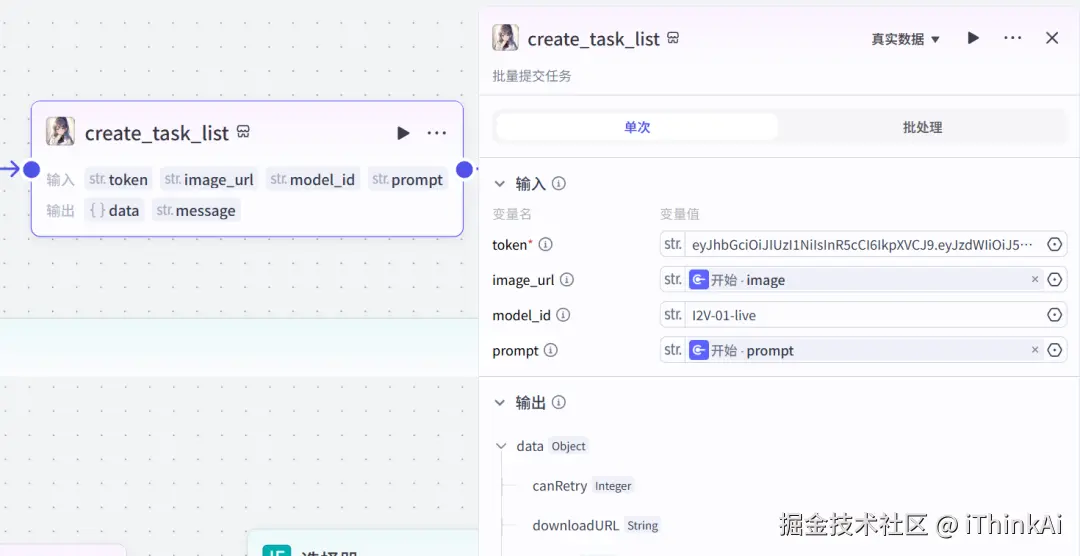Click the 批量提交任务 description text
This screenshot has width=1080, height=556.
tap(532, 76)
